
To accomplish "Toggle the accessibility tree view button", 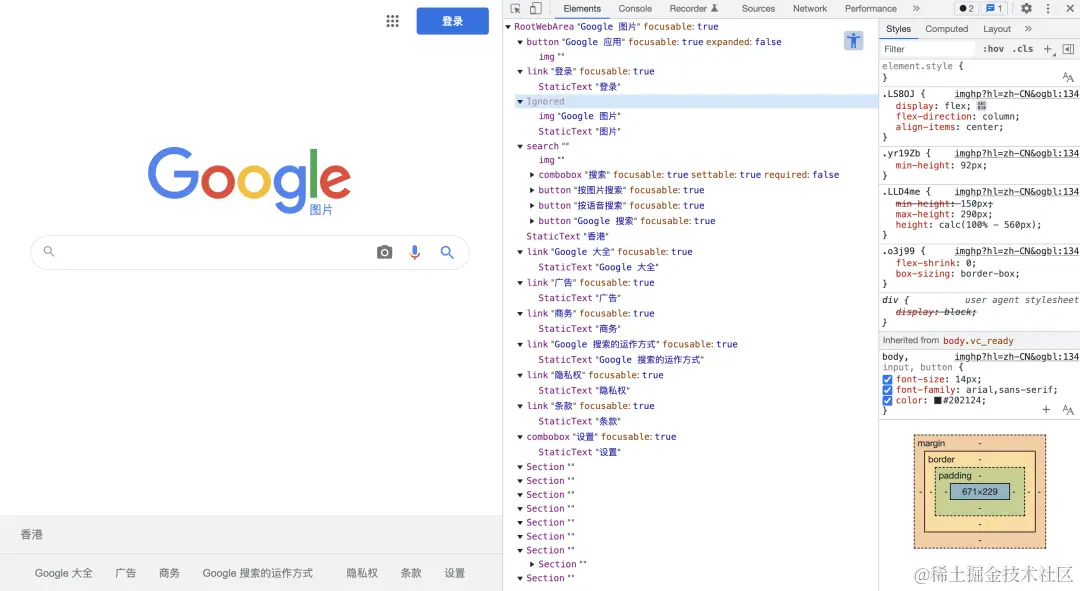I will pos(853,41).
